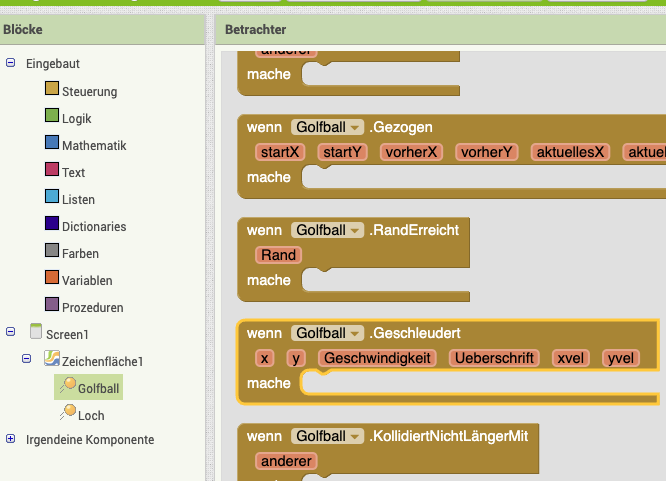
Task: Open the Listen blocks drawer
Action: point(79,199)
